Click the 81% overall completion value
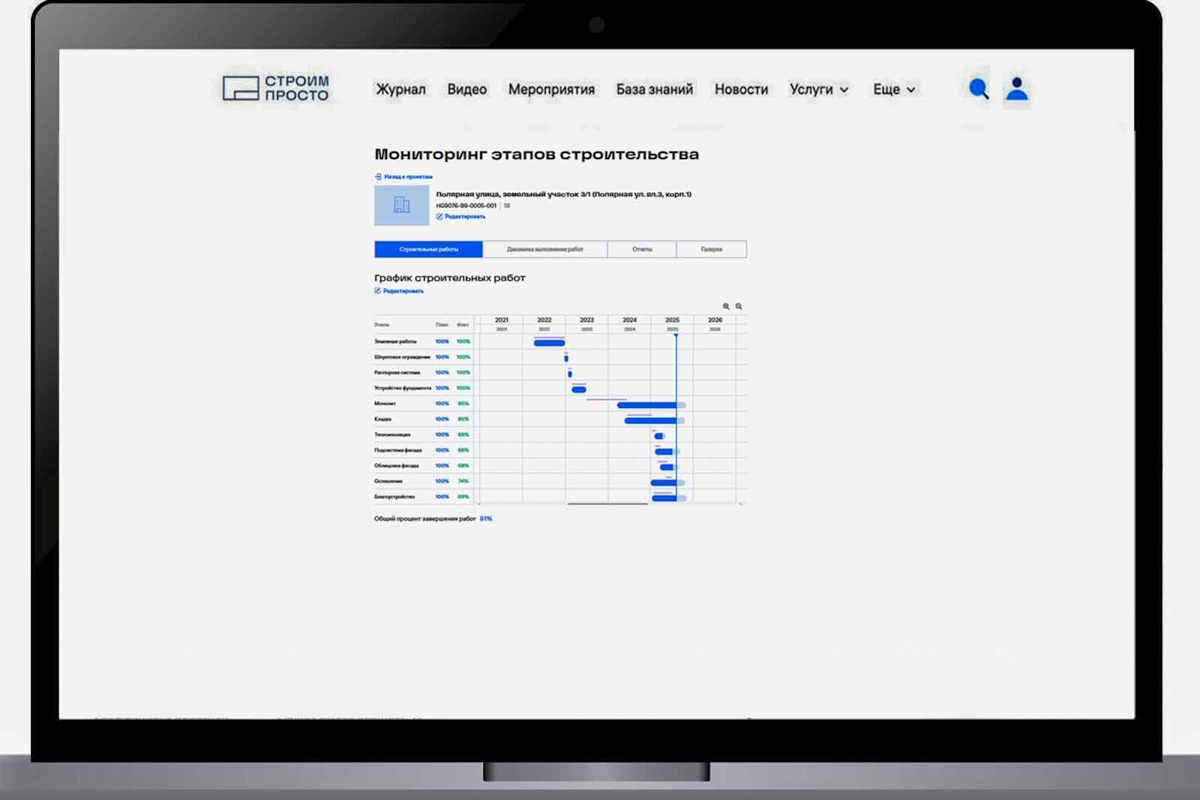Viewport: 1200px width, 800px height. [x=486, y=519]
